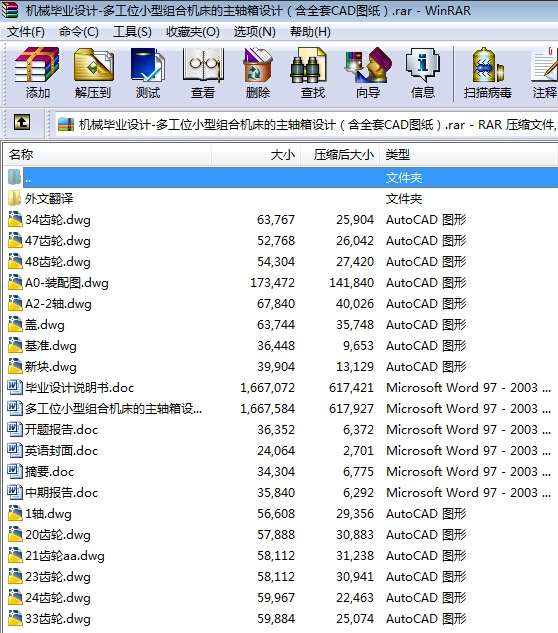This screenshot has width=558, height=633.
Task: Click the size value 173,472
Action: 273,283
